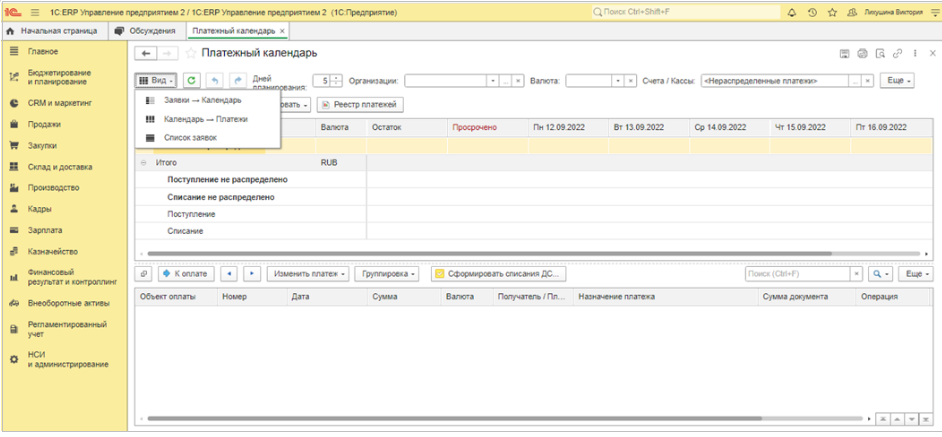This screenshot has height=437, width=942.
Task: Click the Реестр платежей button
Action: coord(360,105)
